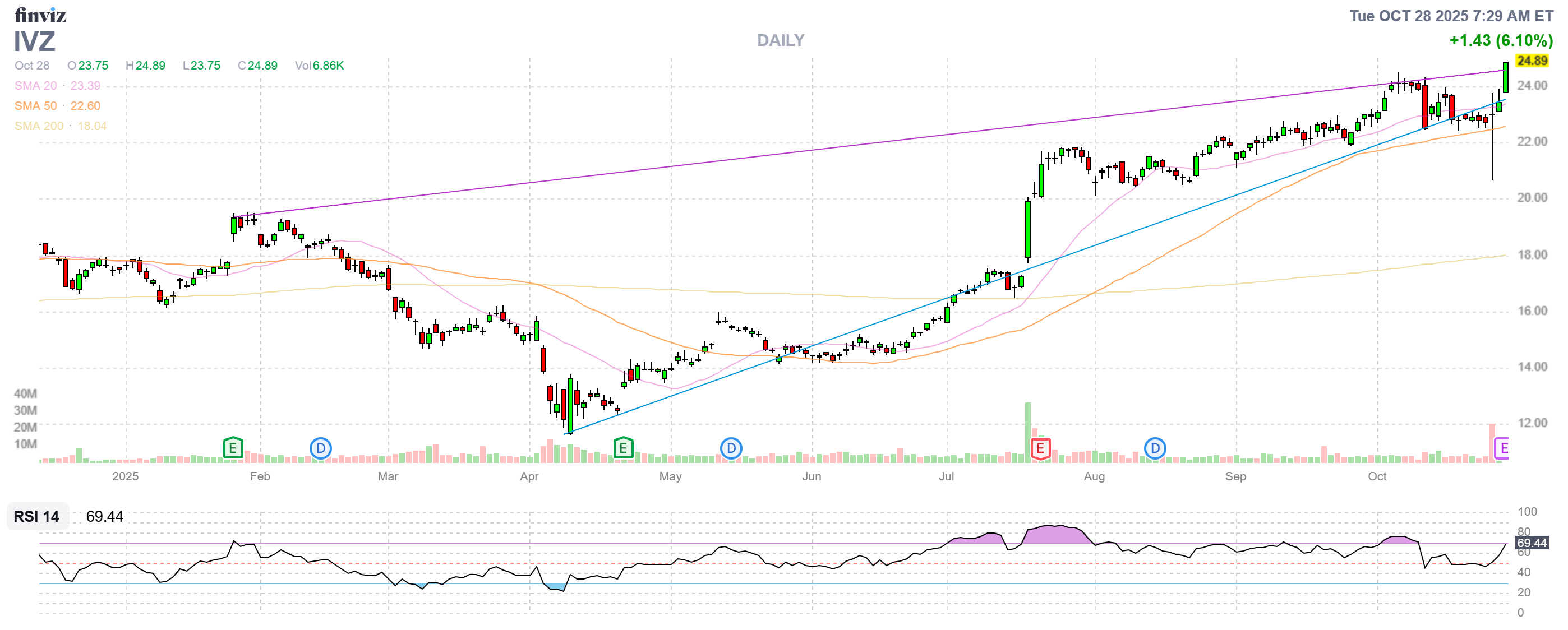Viewport: 1568px width, 630px height.
Task: Click the Oct month label on axis
Action: 1377,476
